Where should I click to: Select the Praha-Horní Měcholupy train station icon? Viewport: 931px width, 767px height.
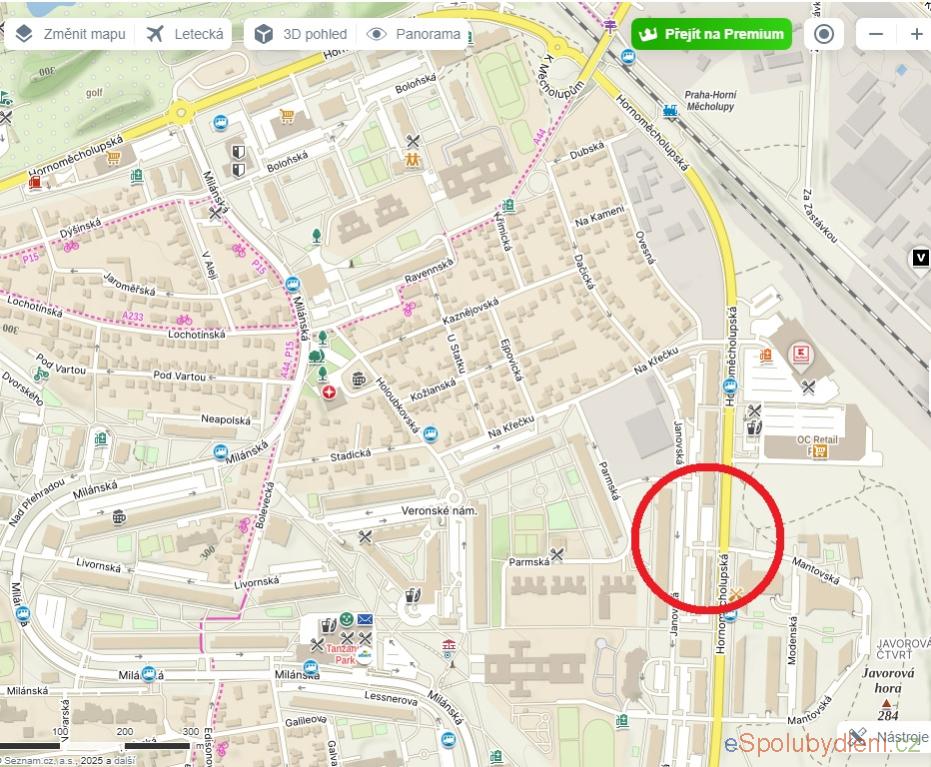(670, 111)
